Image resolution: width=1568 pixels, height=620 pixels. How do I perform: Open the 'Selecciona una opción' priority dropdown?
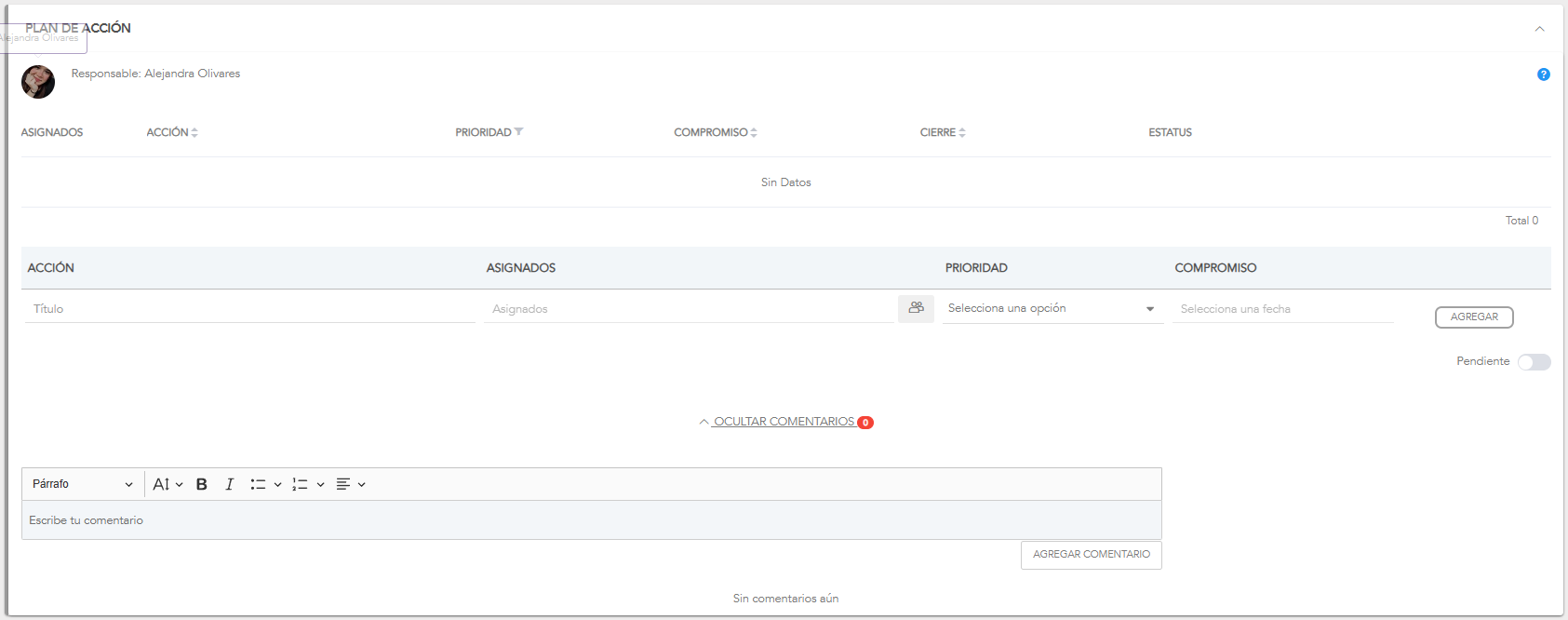(1052, 309)
